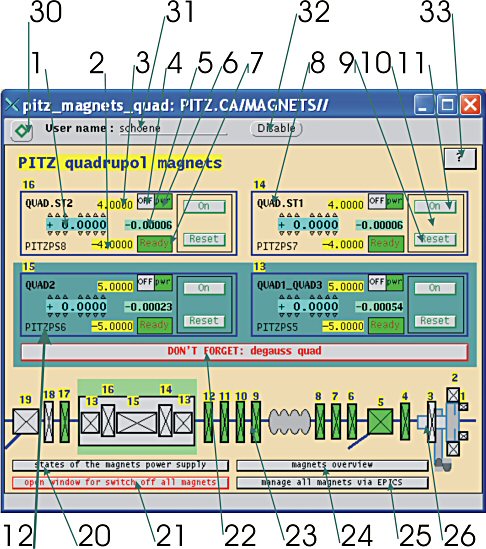Click the QUAD.ST1 lower limit -4.0000
486x549 pixels.
(x=343, y=244)
